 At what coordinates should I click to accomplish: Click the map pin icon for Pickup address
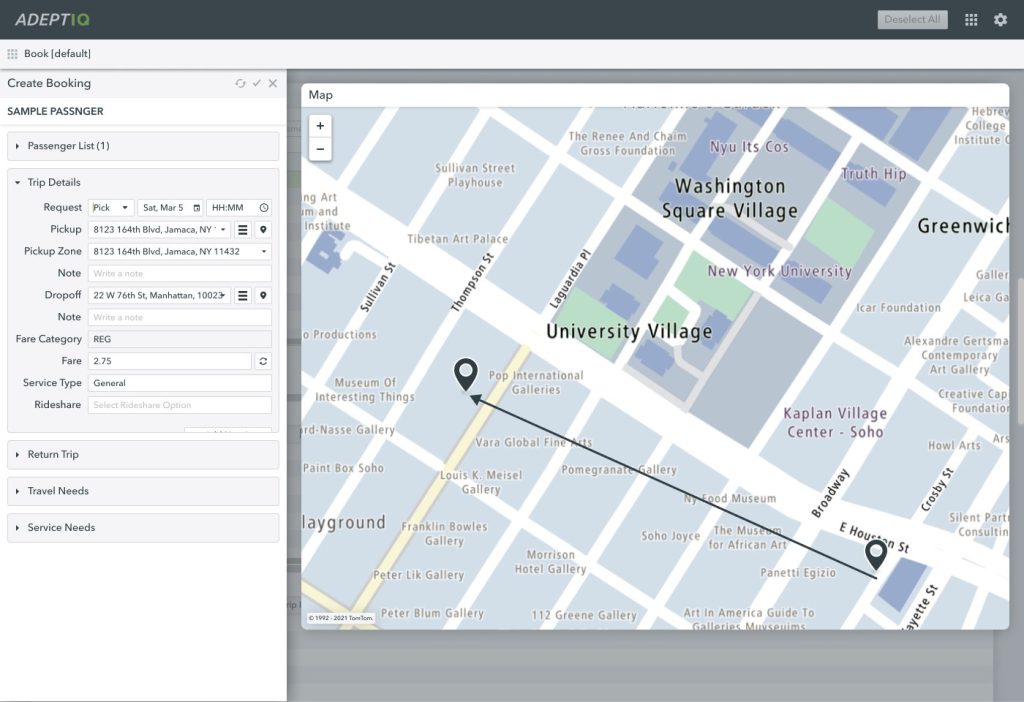click(262, 229)
